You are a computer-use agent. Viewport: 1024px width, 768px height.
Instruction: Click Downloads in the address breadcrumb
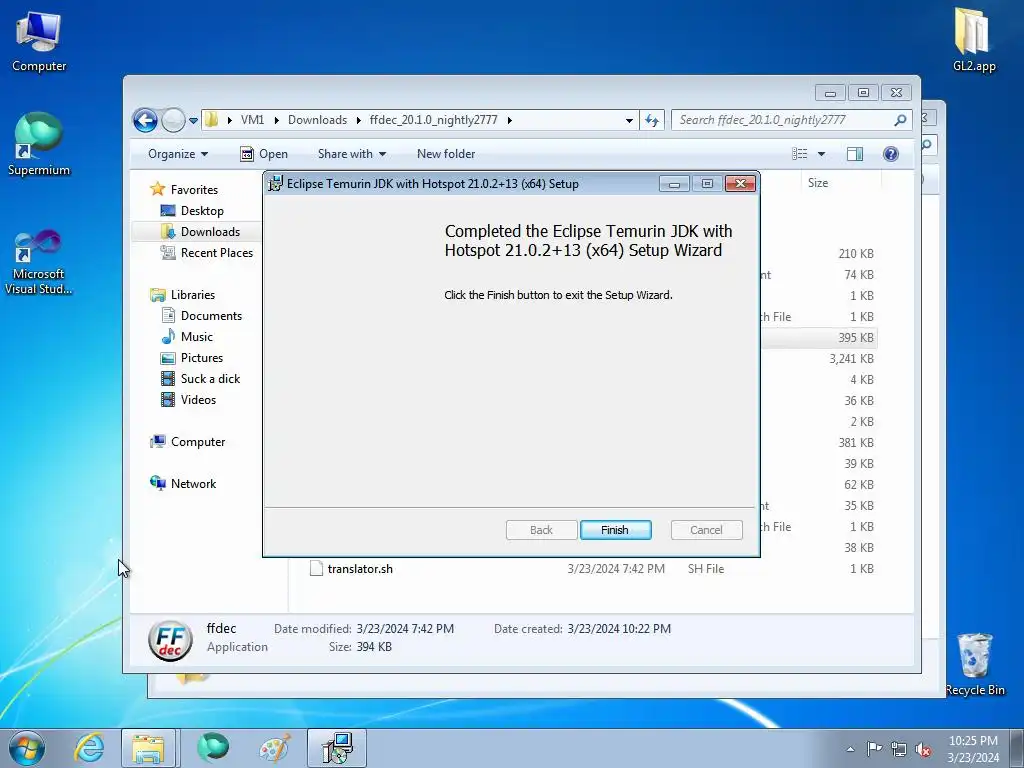click(317, 120)
